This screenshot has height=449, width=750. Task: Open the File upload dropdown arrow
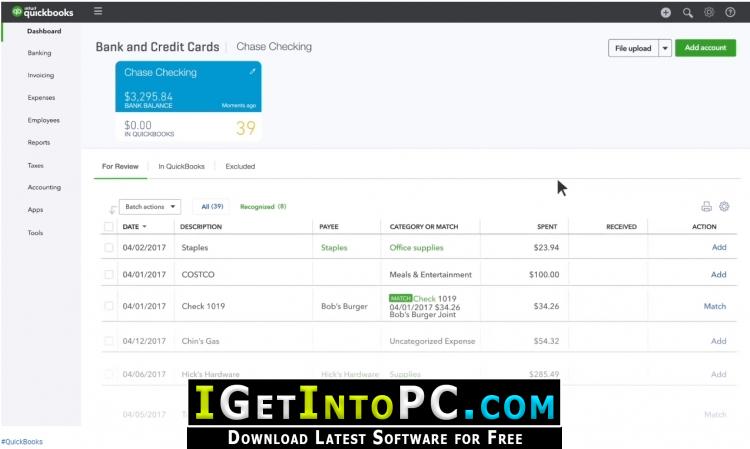(665, 48)
